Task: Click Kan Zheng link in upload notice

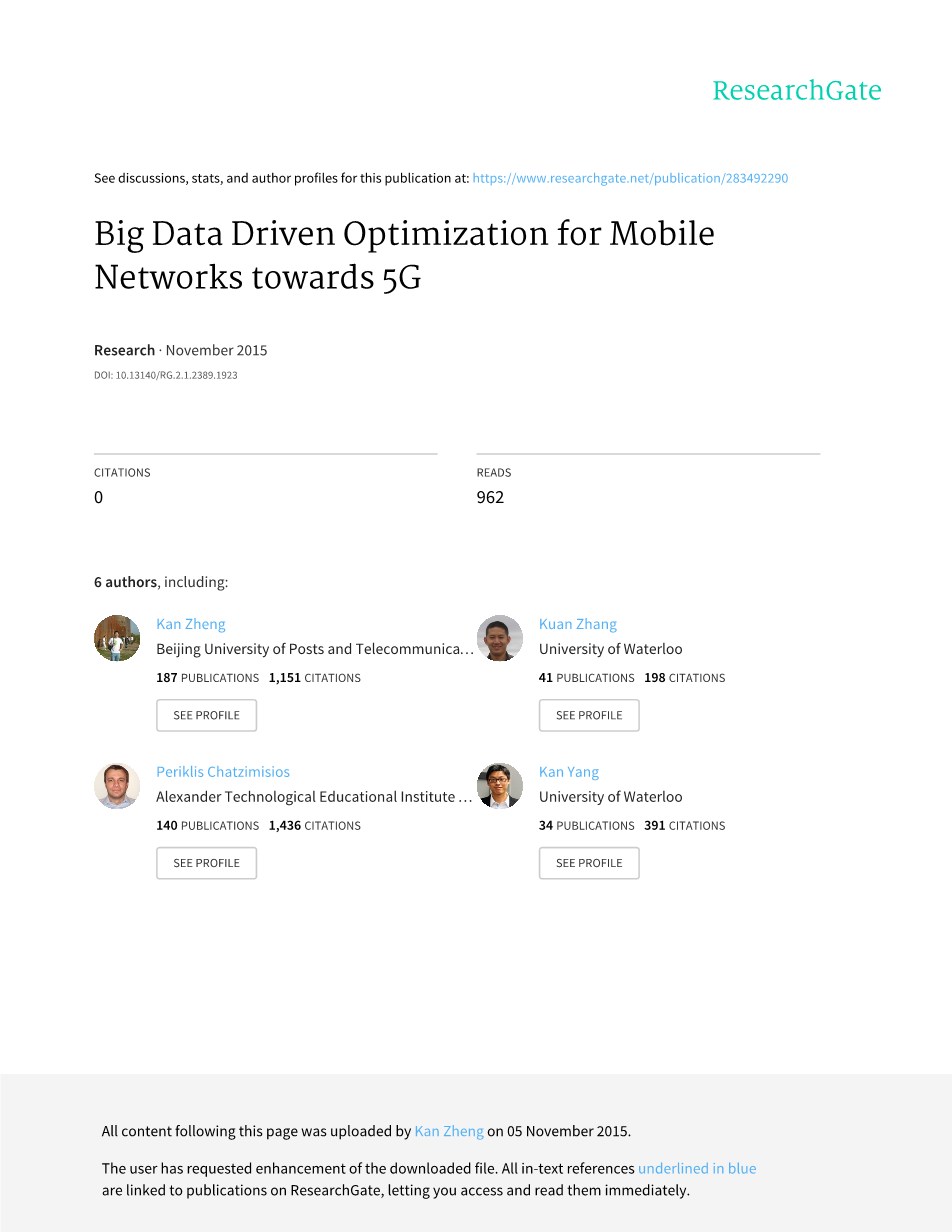Action: click(449, 1132)
